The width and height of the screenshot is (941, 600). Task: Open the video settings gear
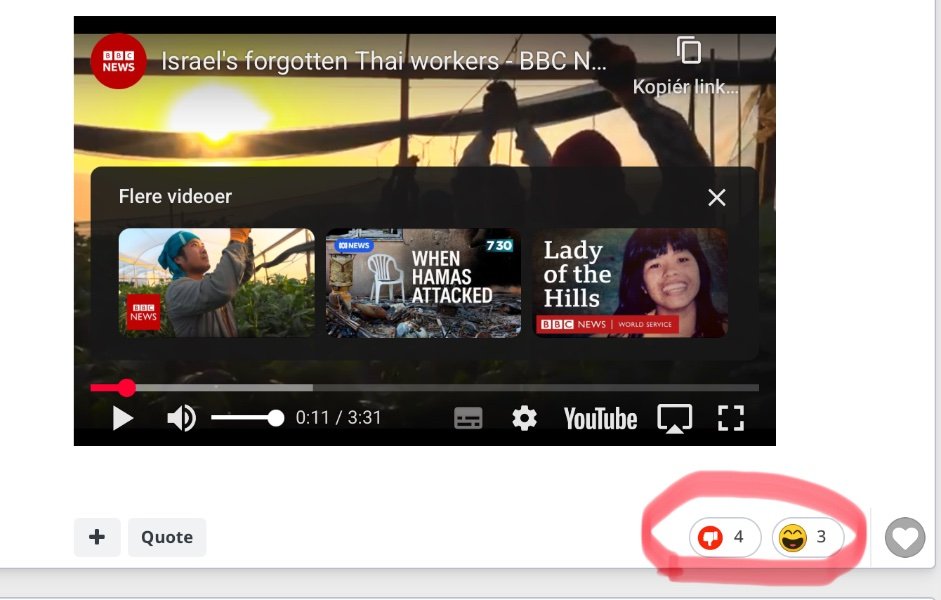(x=524, y=418)
